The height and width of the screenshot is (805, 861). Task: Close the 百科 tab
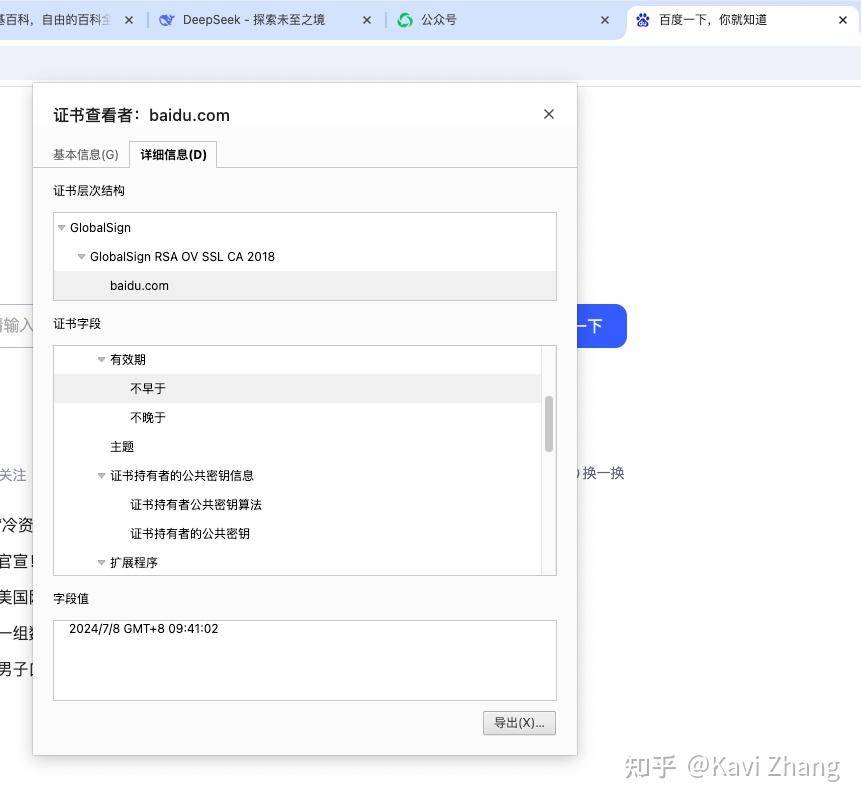[x=128, y=20]
